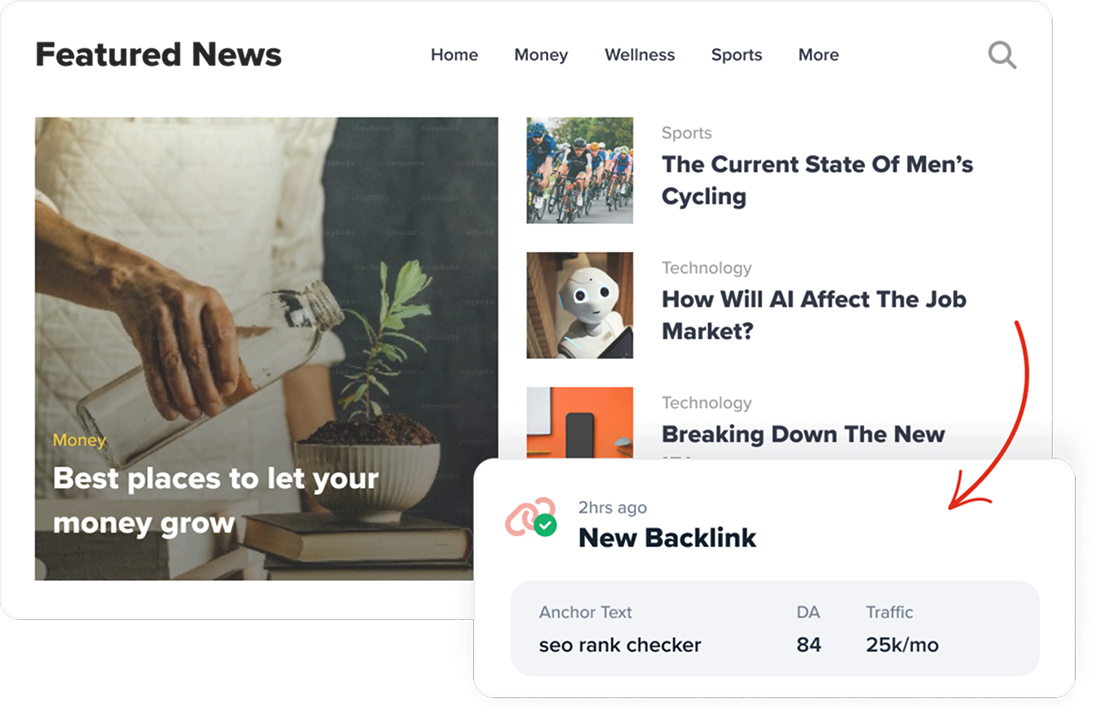Select the Sports category label above cycling
This screenshot has width=1096, height=712.
686,133
